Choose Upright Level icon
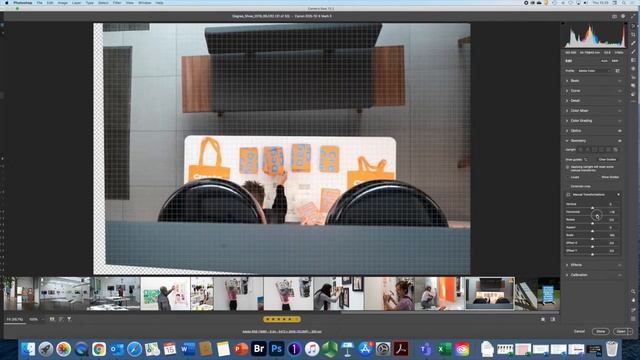The height and width of the screenshot is (360, 640). (594, 150)
